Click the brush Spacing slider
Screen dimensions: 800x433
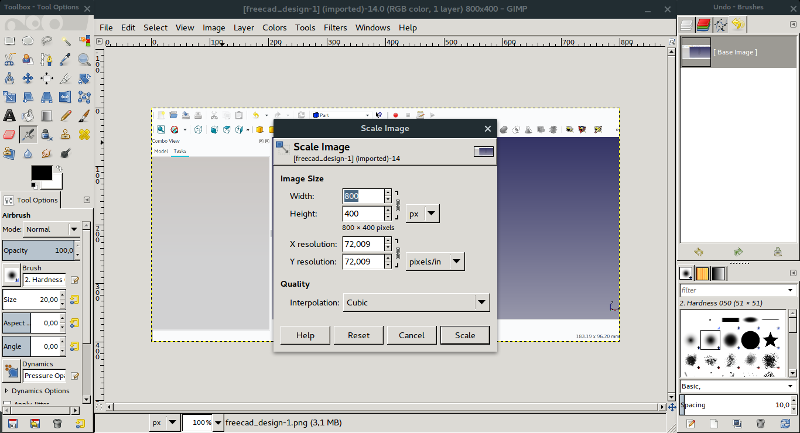pos(735,405)
